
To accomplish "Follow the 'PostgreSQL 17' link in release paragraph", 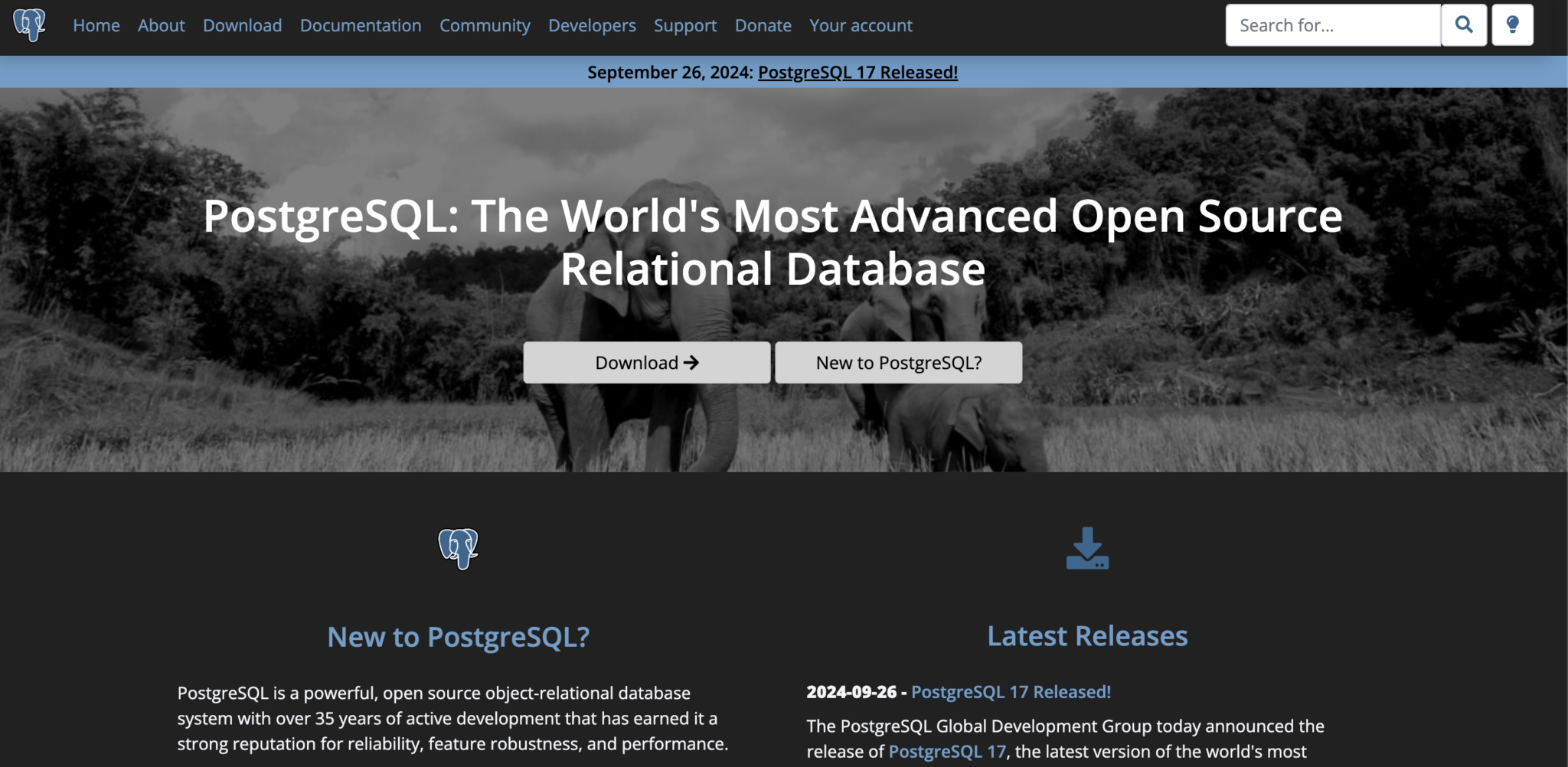I will 947,752.
